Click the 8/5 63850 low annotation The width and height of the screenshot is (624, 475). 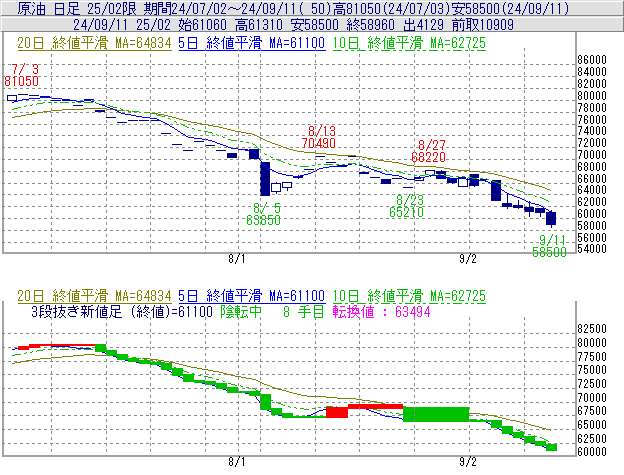click(x=263, y=214)
